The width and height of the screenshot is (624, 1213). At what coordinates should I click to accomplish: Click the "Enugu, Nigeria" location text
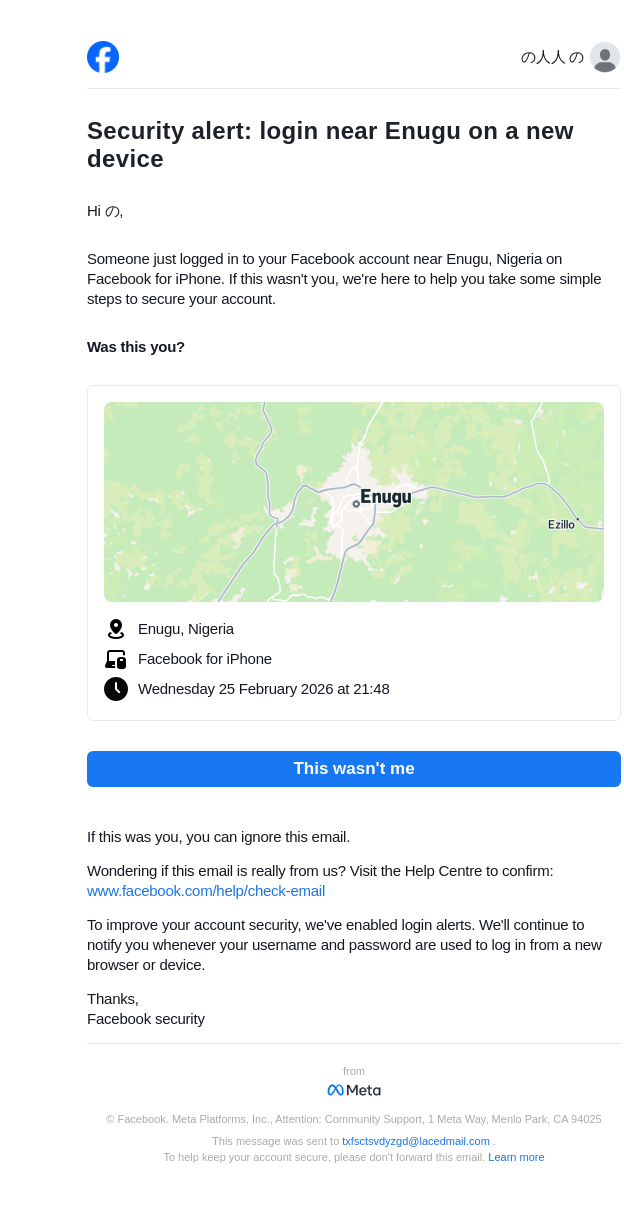point(186,629)
